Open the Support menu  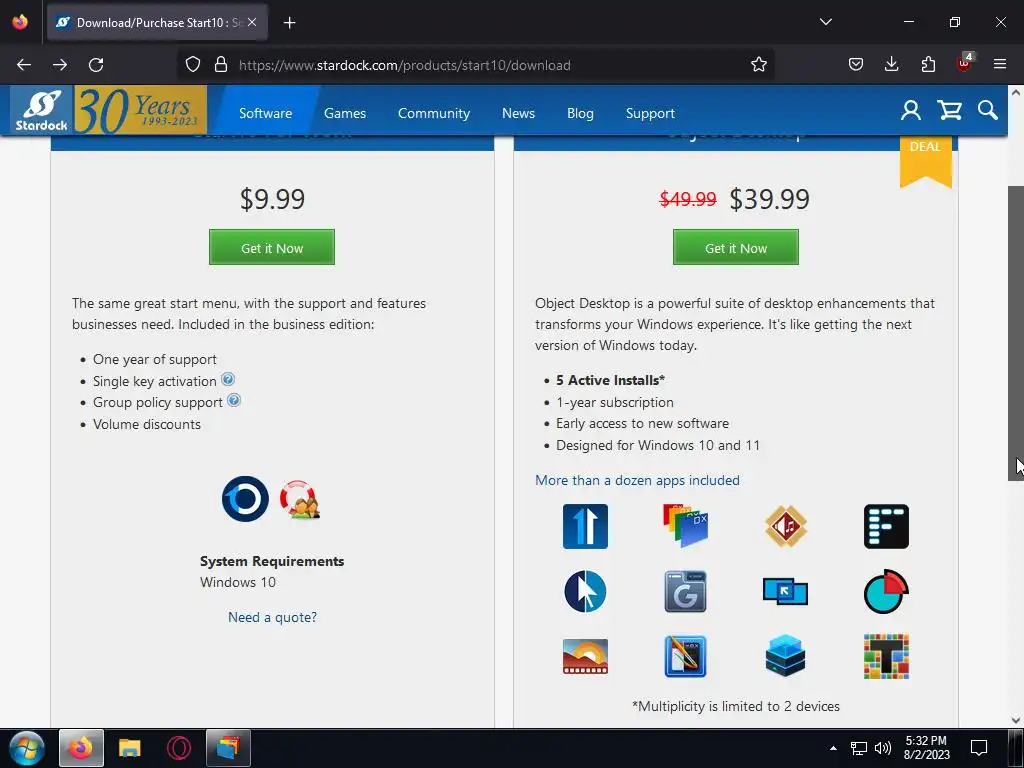tap(650, 113)
